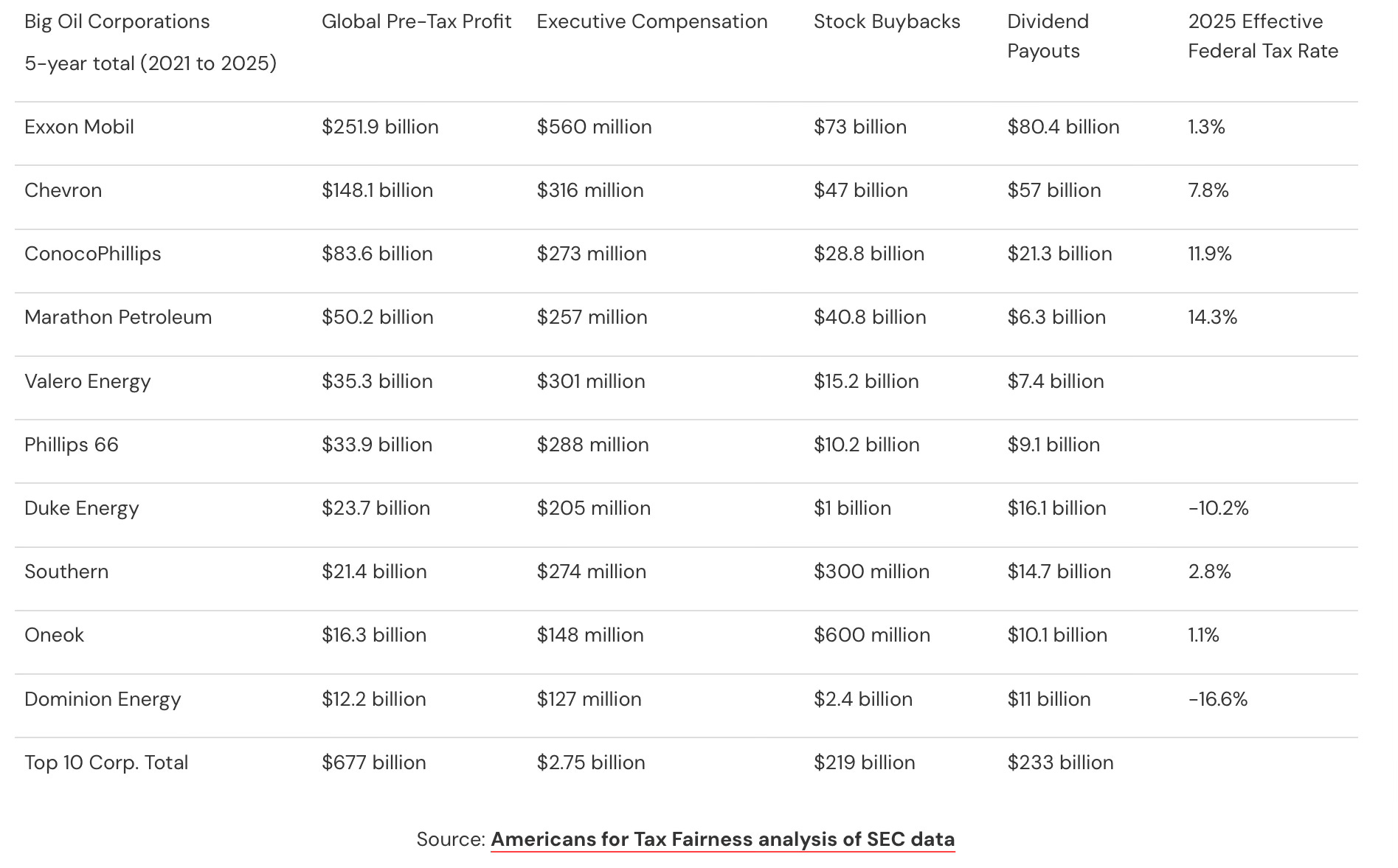The width and height of the screenshot is (1398, 868).
Task: Click Valero Energy's $301 million compensation cell
Action: [x=591, y=381]
